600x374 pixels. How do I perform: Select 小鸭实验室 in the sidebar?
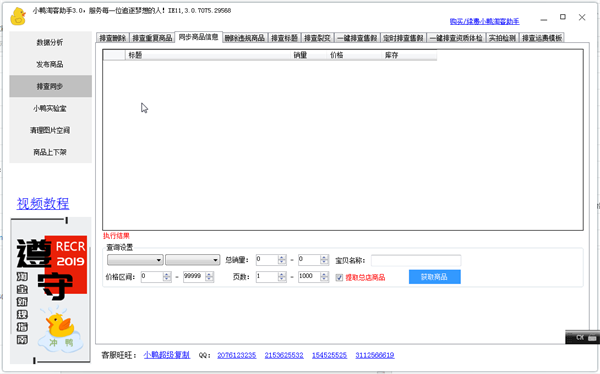coord(50,108)
